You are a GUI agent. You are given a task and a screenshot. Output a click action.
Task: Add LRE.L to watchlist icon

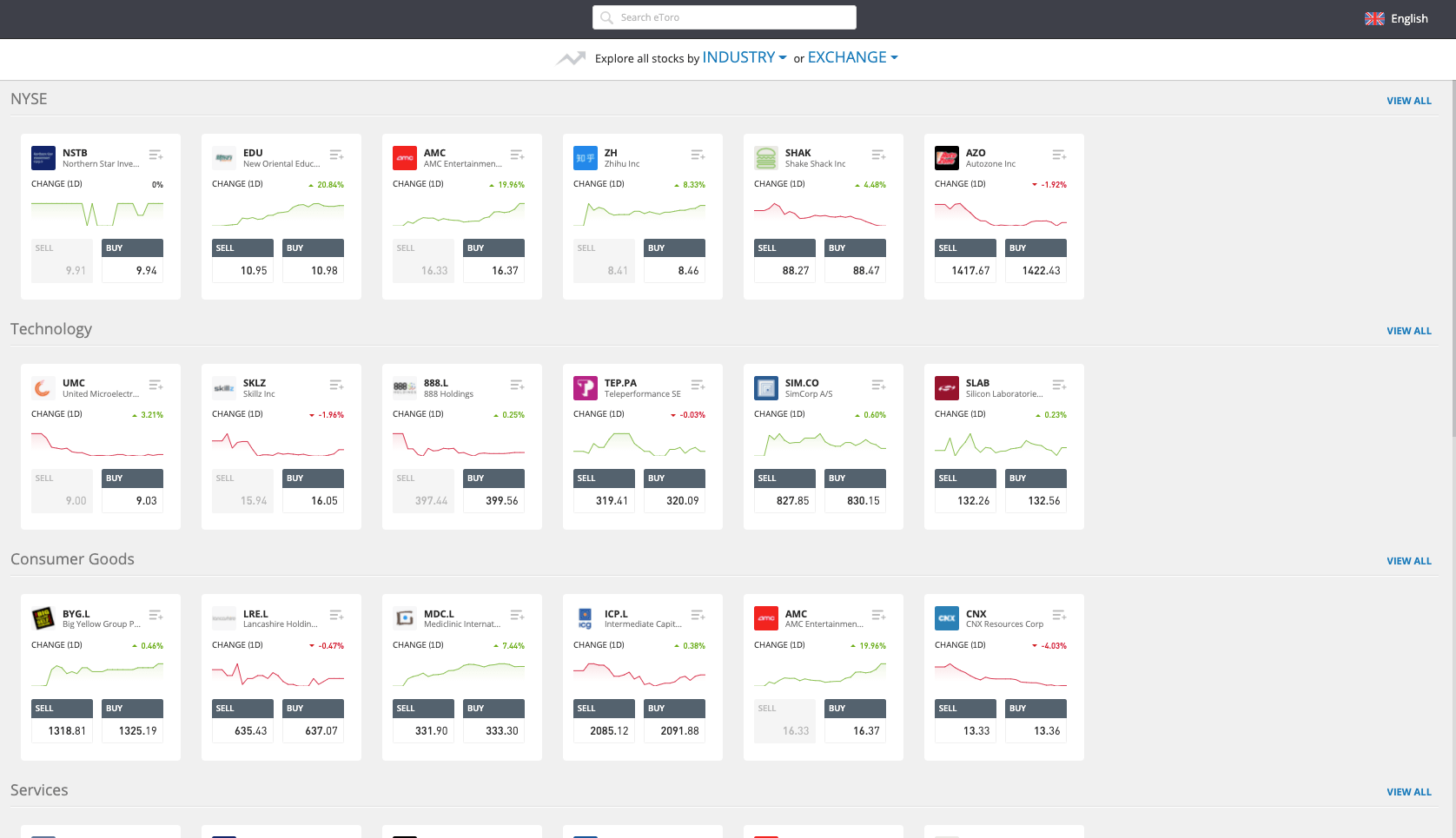pos(336,615)
